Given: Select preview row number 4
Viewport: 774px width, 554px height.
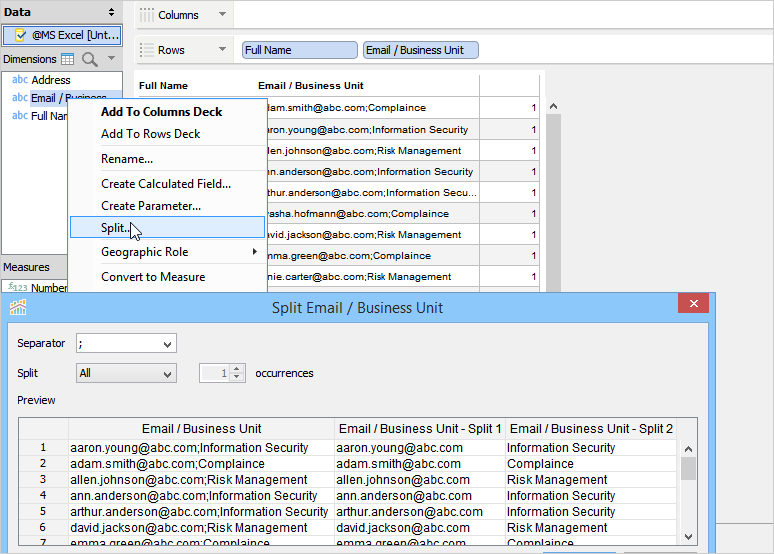Looking at the screenshot, I should [x=43, y=495].
